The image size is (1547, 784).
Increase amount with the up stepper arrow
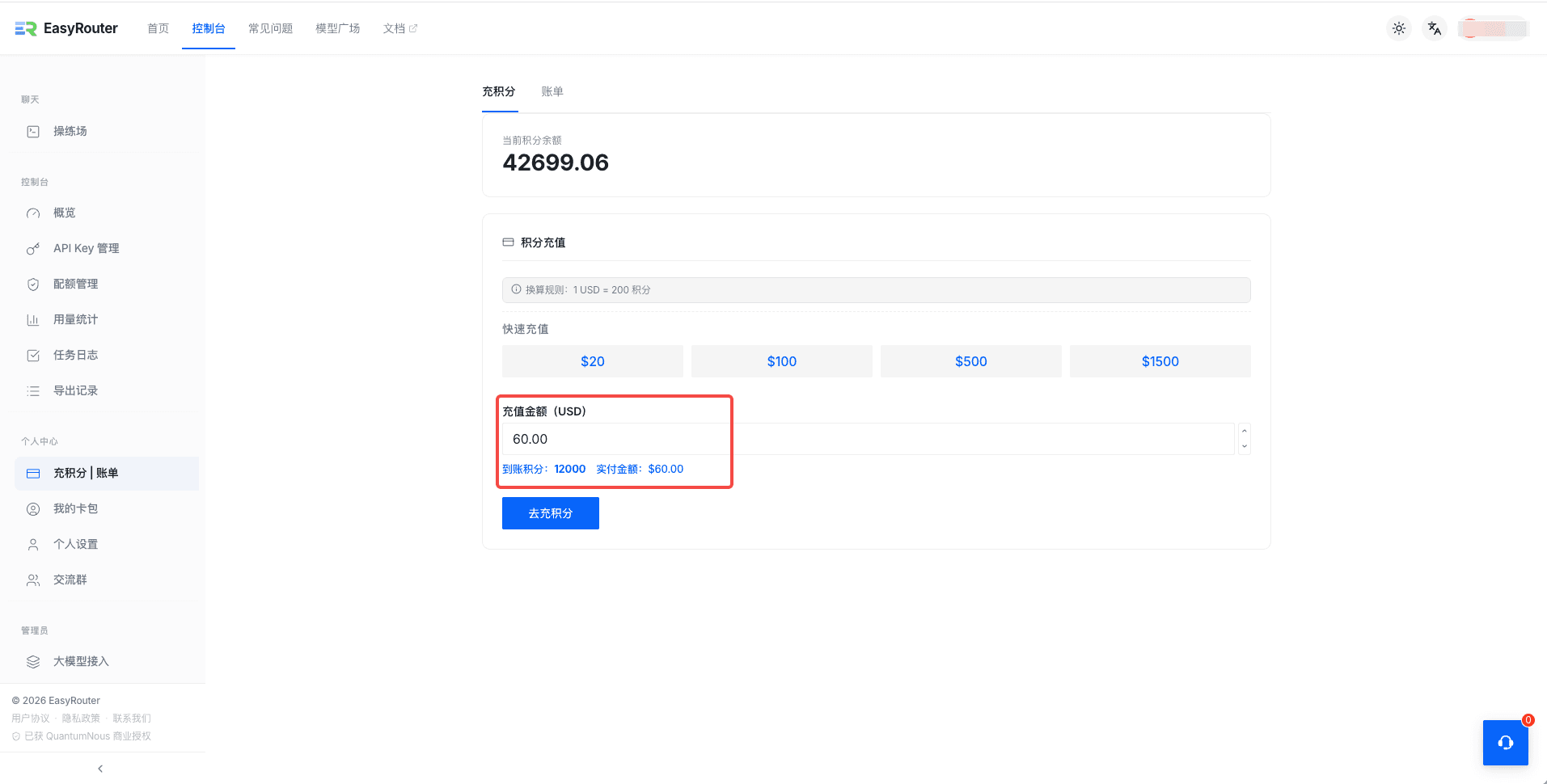pyautogui.click(x=1245, y=431)
